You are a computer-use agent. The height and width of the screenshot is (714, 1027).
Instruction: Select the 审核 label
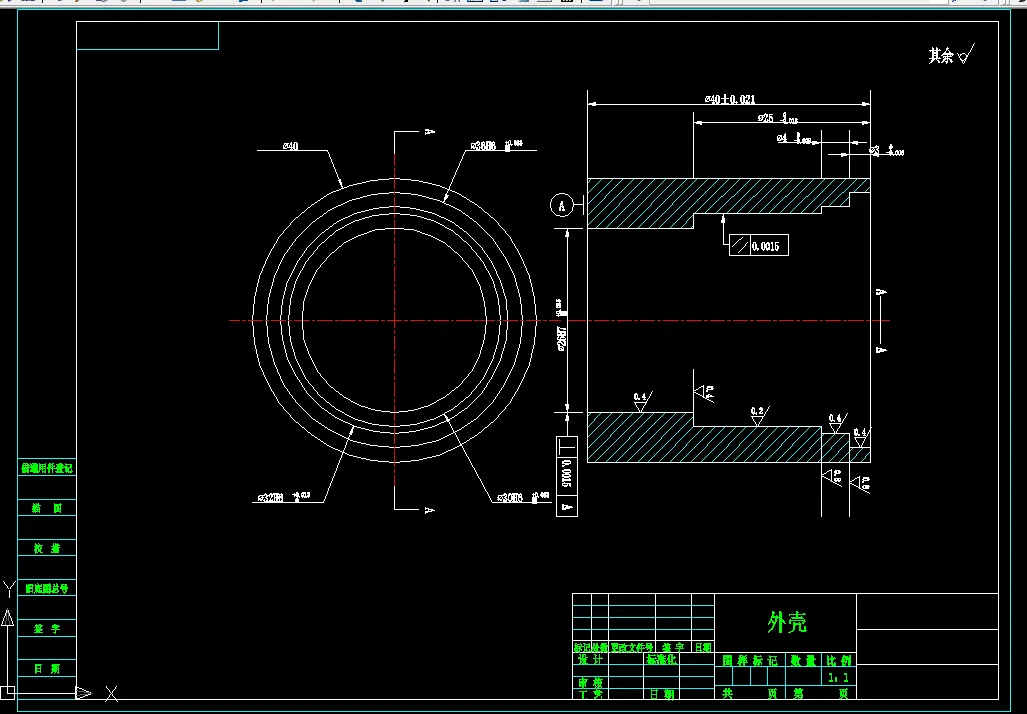pyautogui.click(x=590, y=682)
